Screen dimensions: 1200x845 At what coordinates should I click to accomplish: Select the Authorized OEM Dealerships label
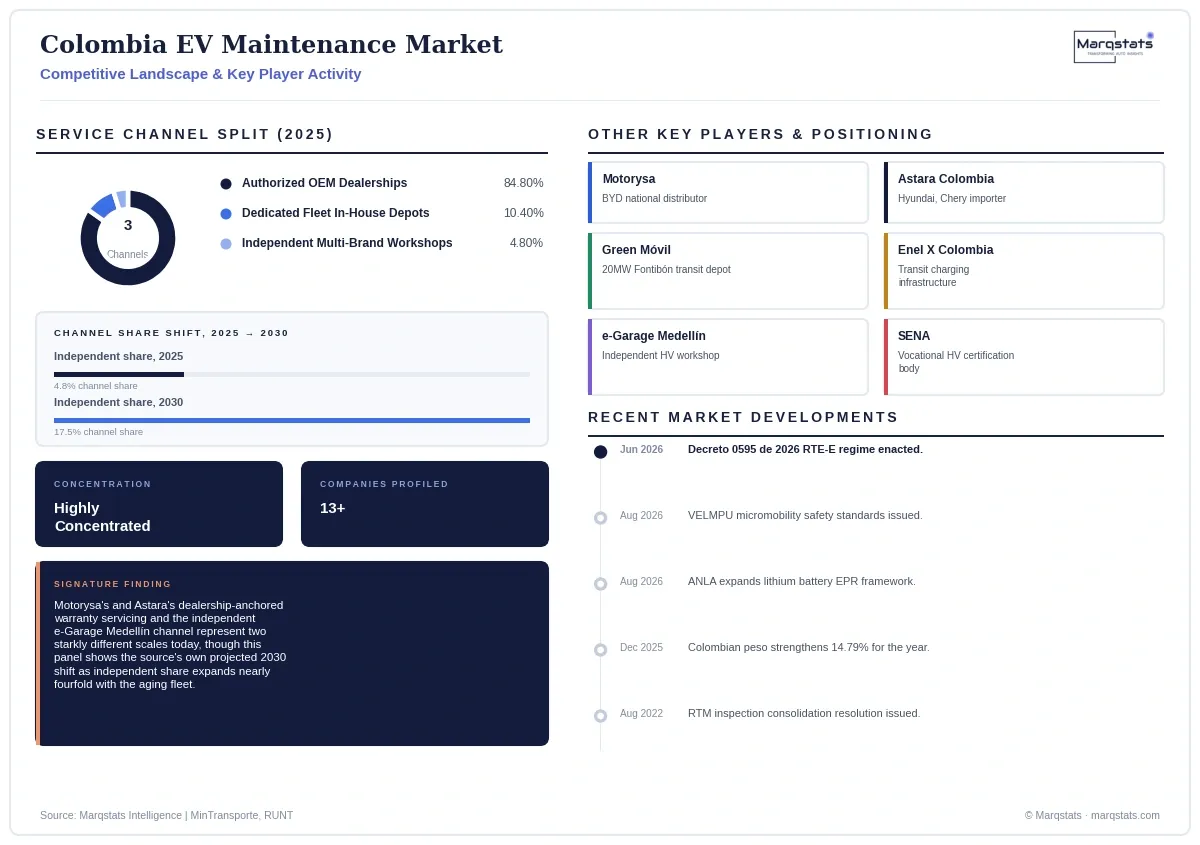click(324, 183)
